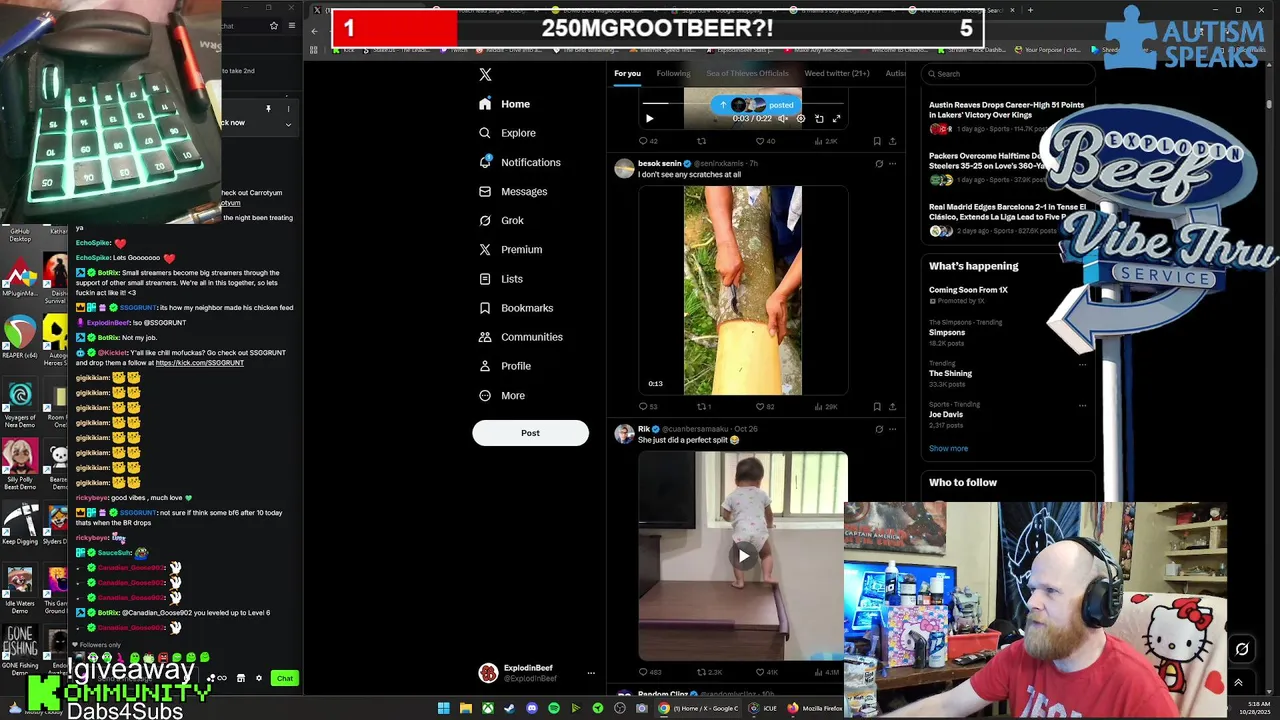Play the top video in feed
1280x720 pixels.
coord(649,119)
